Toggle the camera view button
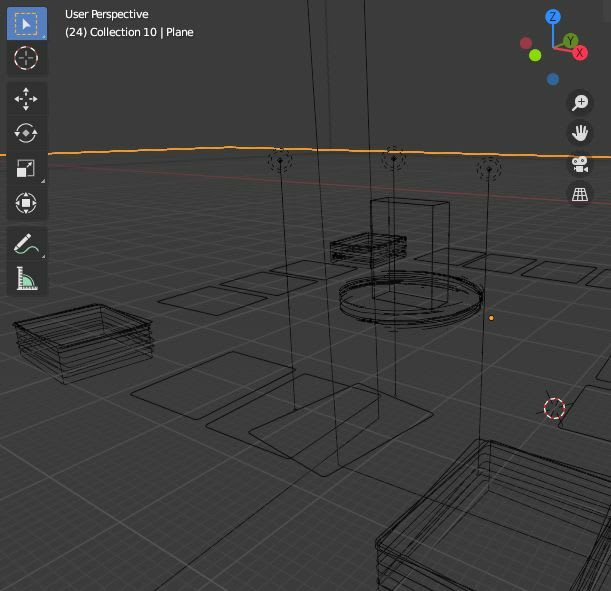Viewport: 611px width, 591px height. [580, 164]
